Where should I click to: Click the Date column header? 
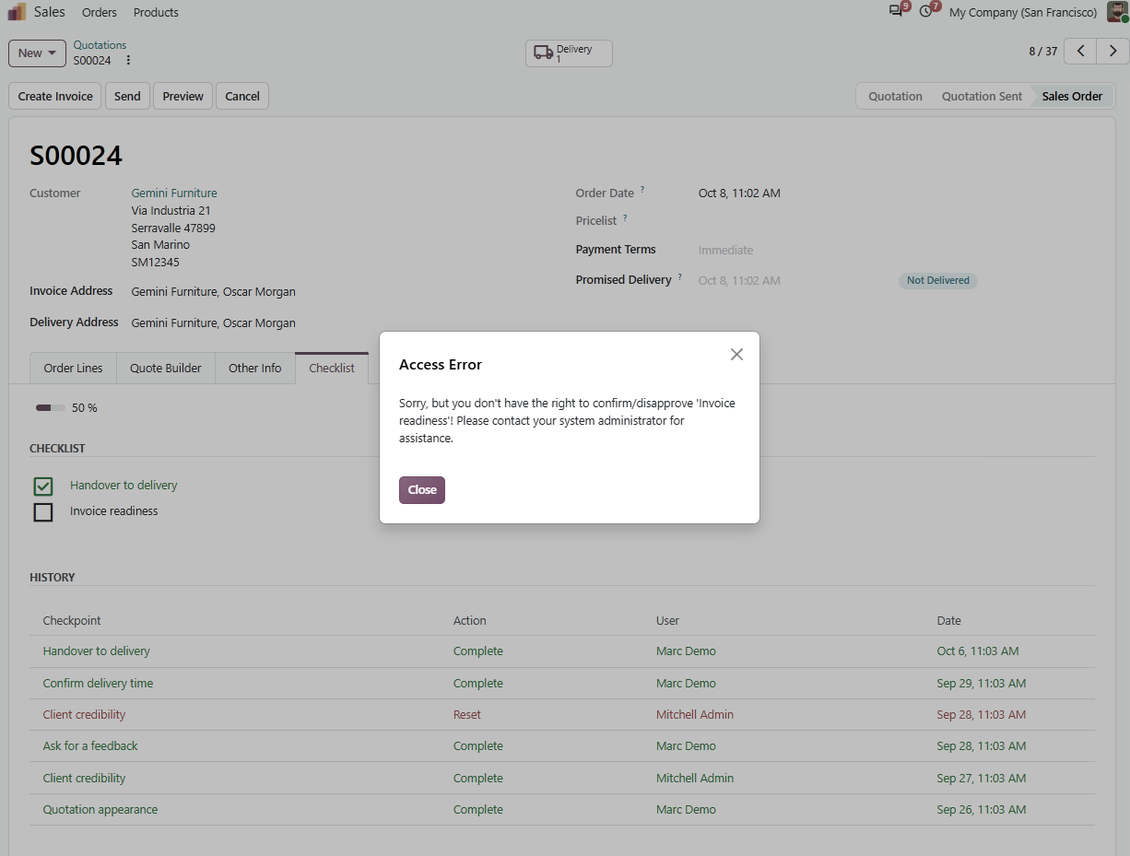949,620
